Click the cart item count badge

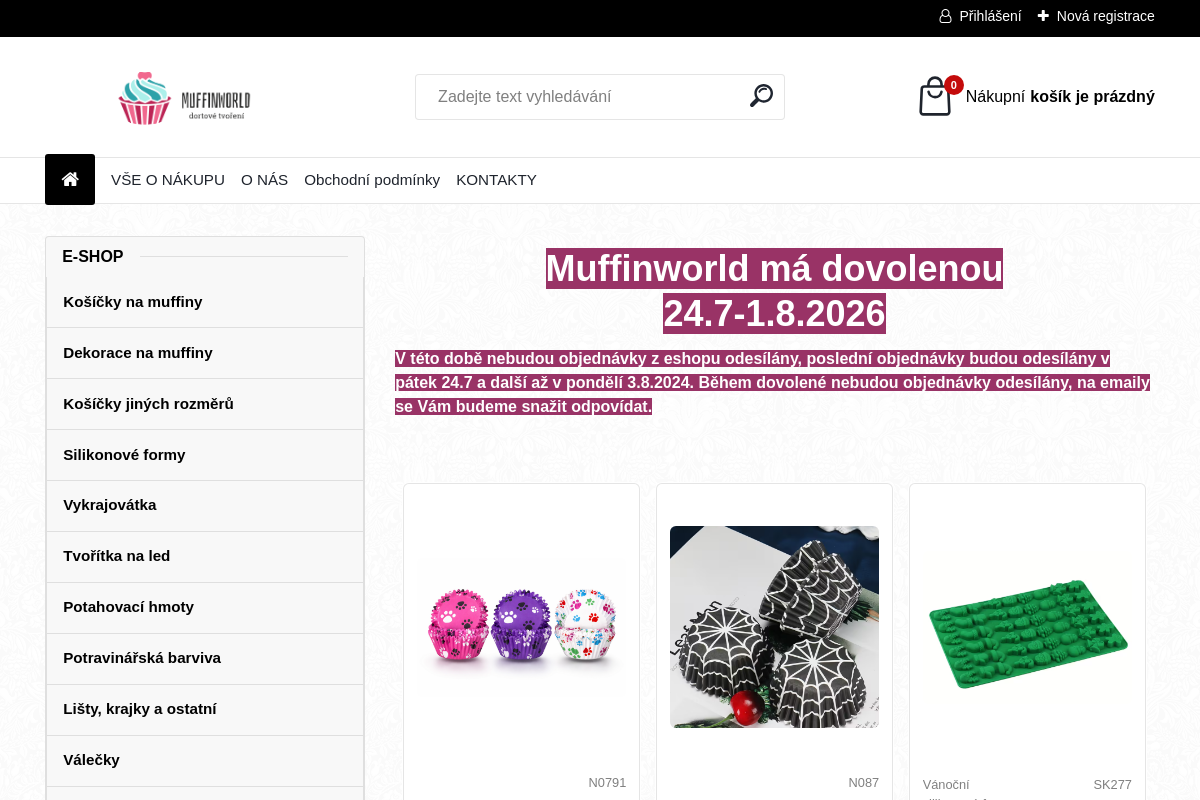click(954, 85)
